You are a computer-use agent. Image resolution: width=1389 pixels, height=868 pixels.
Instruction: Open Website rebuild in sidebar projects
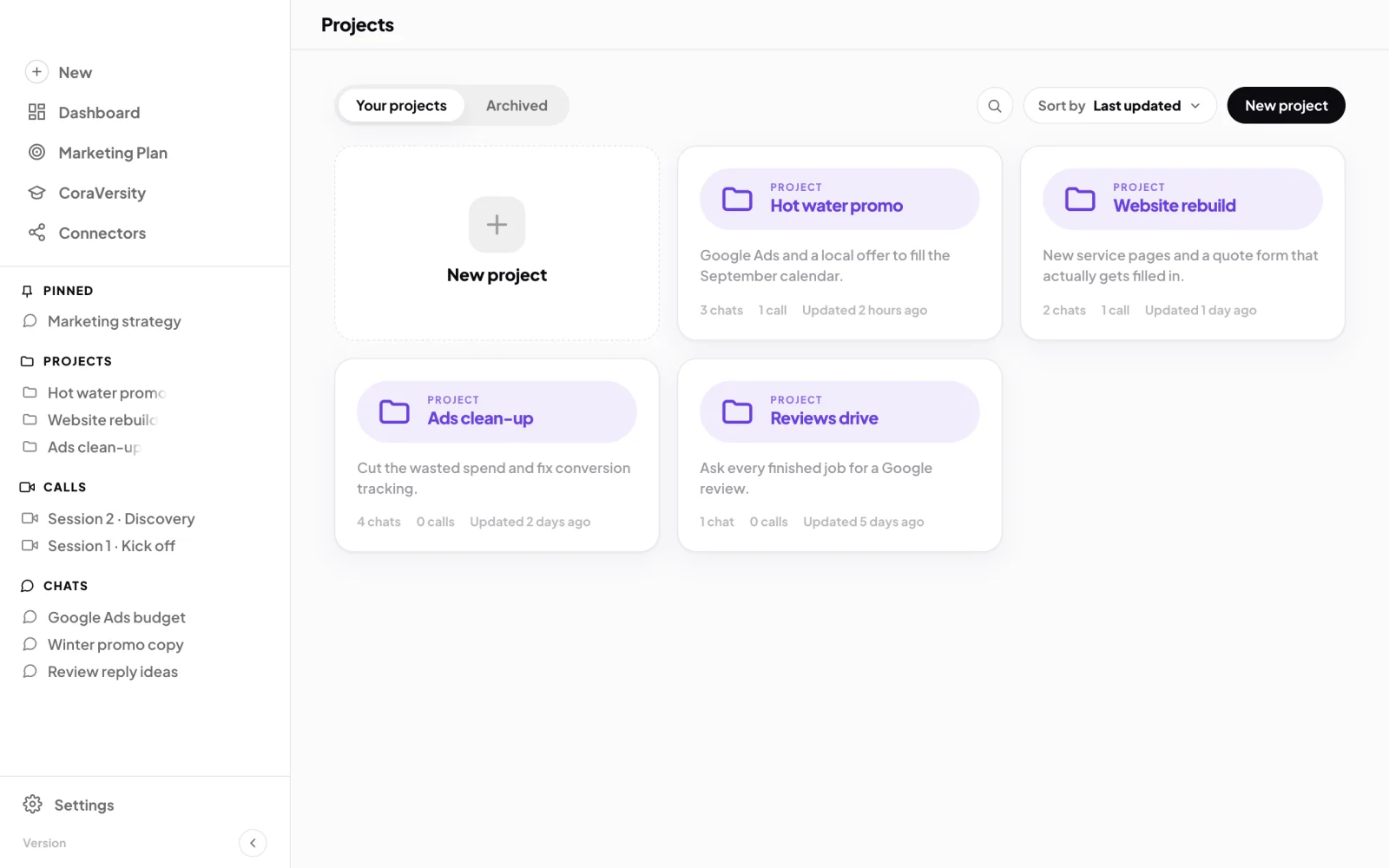point(102,420)
